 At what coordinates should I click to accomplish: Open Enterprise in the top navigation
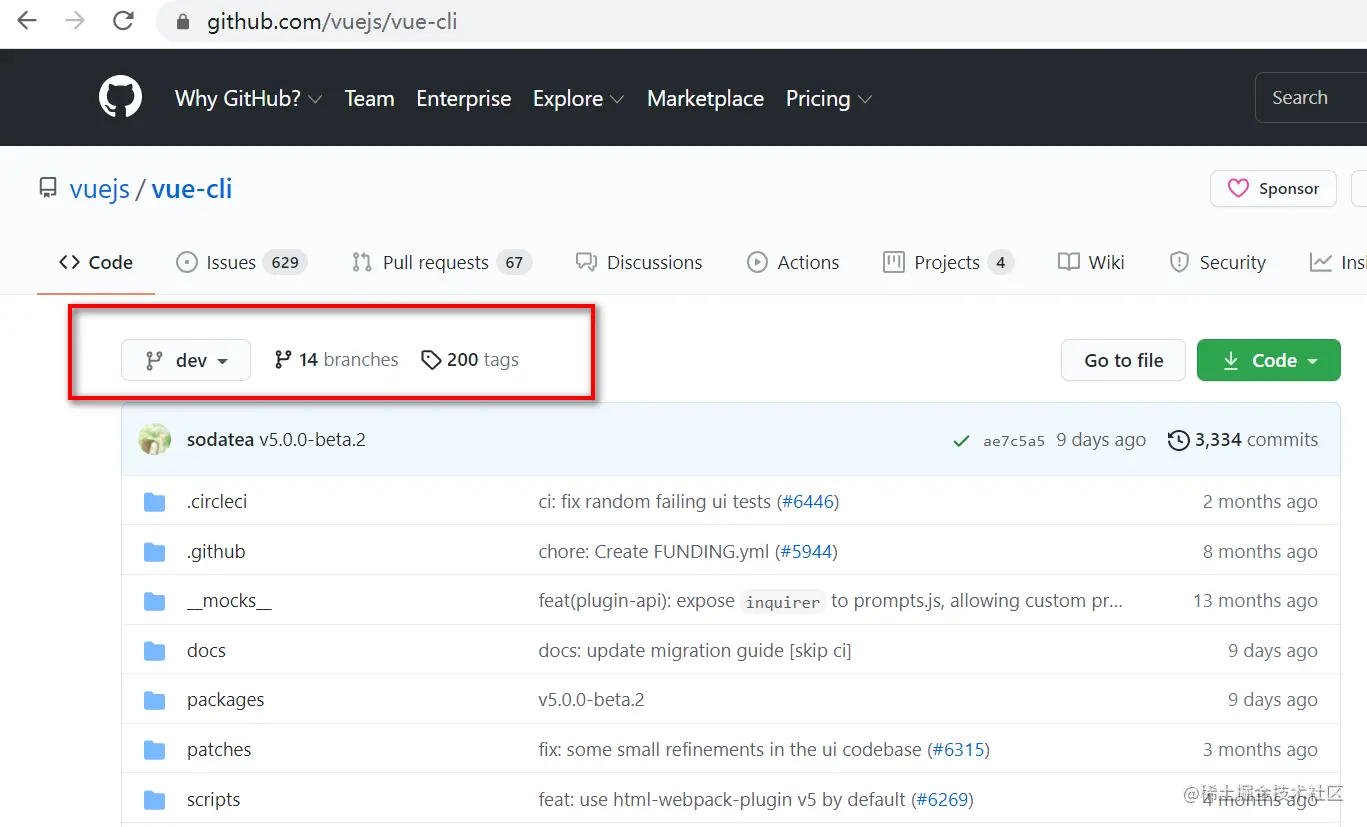click(x=464, y=98)
